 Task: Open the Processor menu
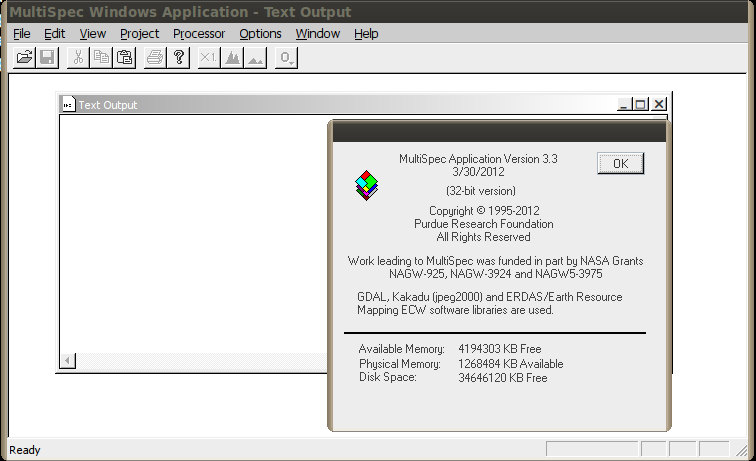point(199,34)
